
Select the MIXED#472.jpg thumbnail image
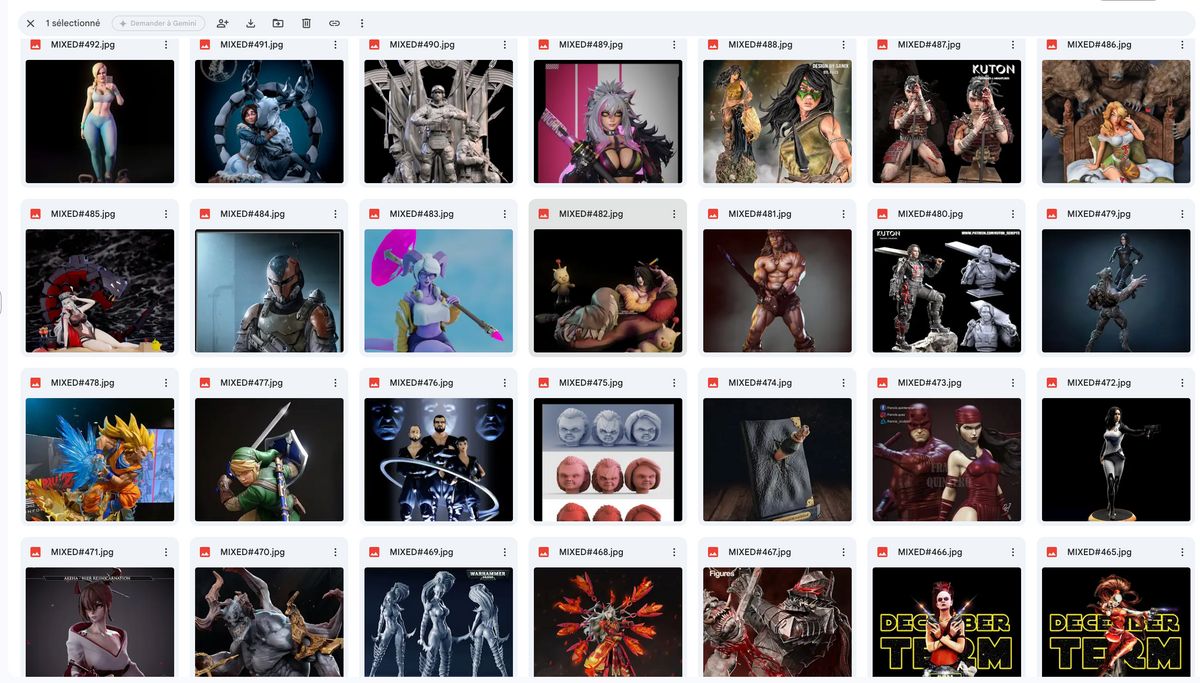(x=1116, y=460)
